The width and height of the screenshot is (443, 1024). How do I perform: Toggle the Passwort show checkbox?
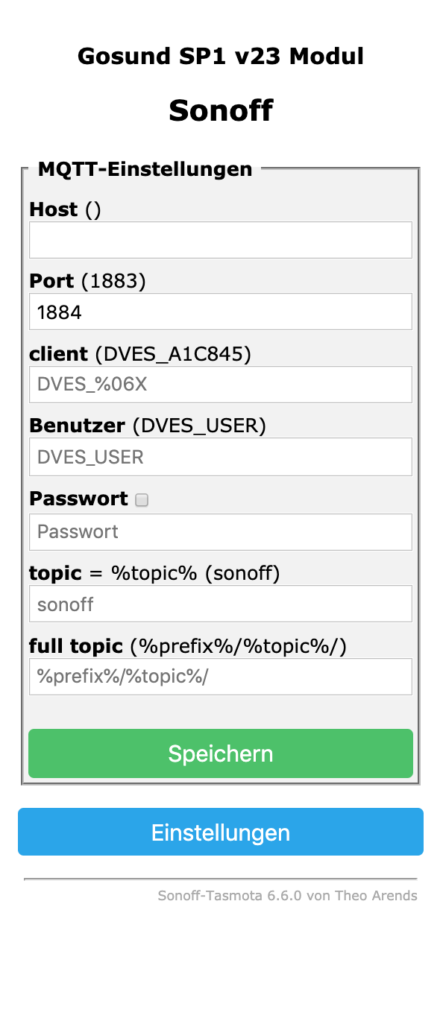click(142, 500)
